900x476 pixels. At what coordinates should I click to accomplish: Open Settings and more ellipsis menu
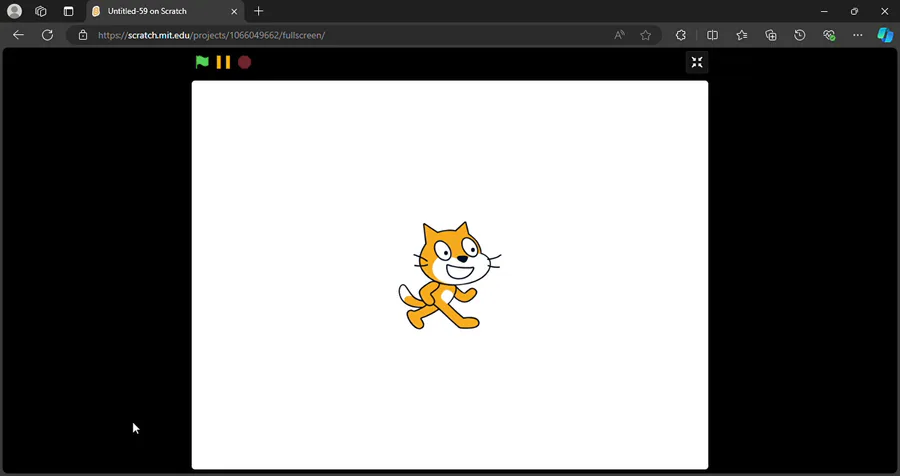[x=858, y=35]
